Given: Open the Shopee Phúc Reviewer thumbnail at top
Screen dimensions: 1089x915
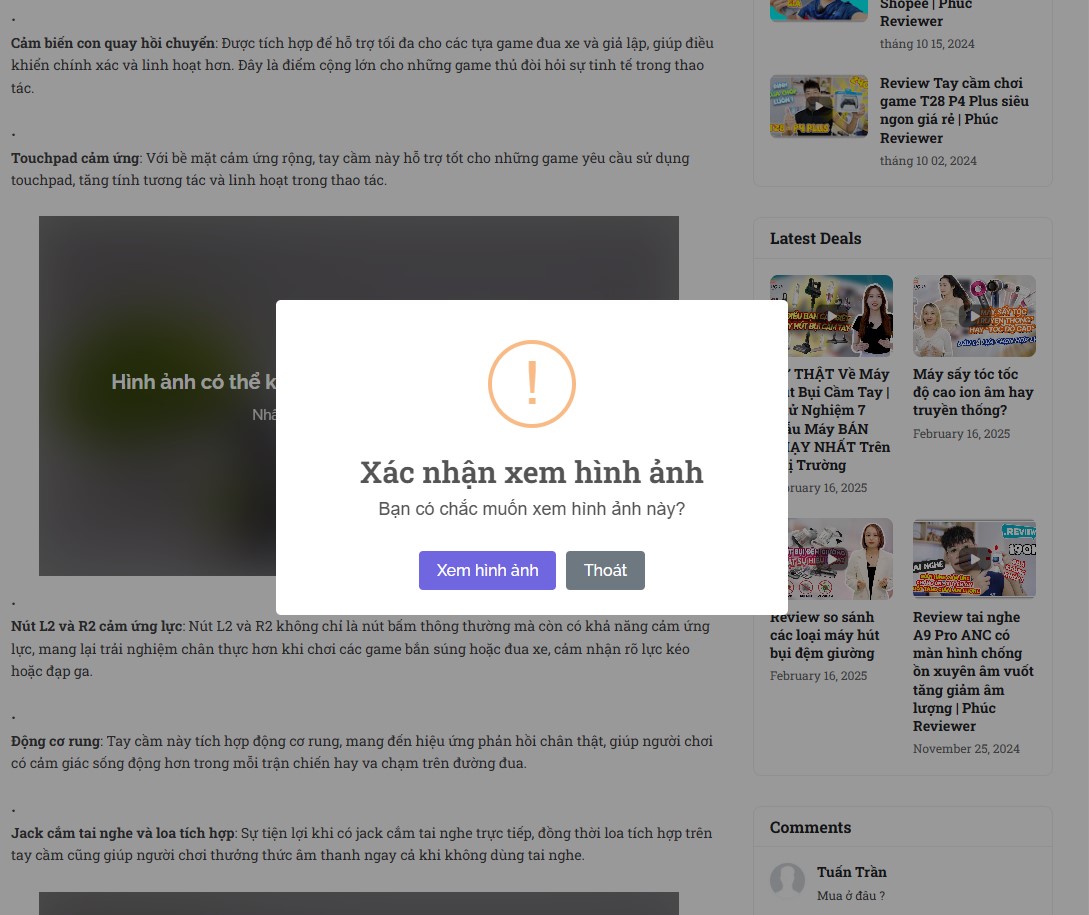Looking at the screenshot, I should (x=819, y=10).
